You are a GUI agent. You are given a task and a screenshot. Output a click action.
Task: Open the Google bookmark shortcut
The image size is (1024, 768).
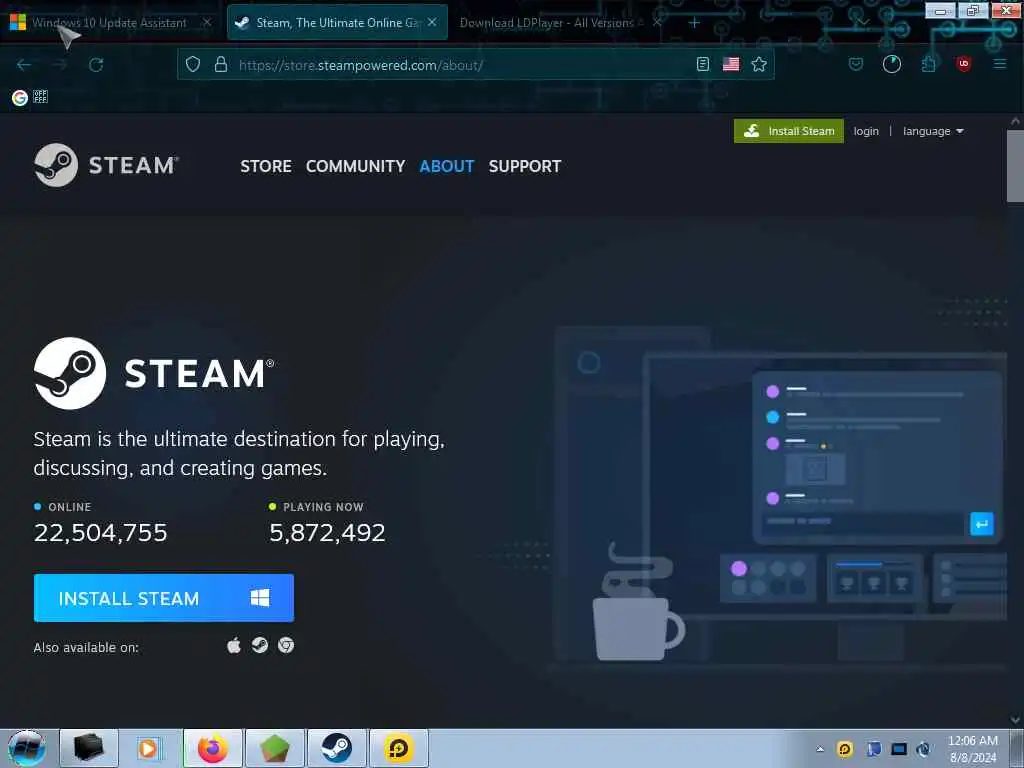click(20, 97)
